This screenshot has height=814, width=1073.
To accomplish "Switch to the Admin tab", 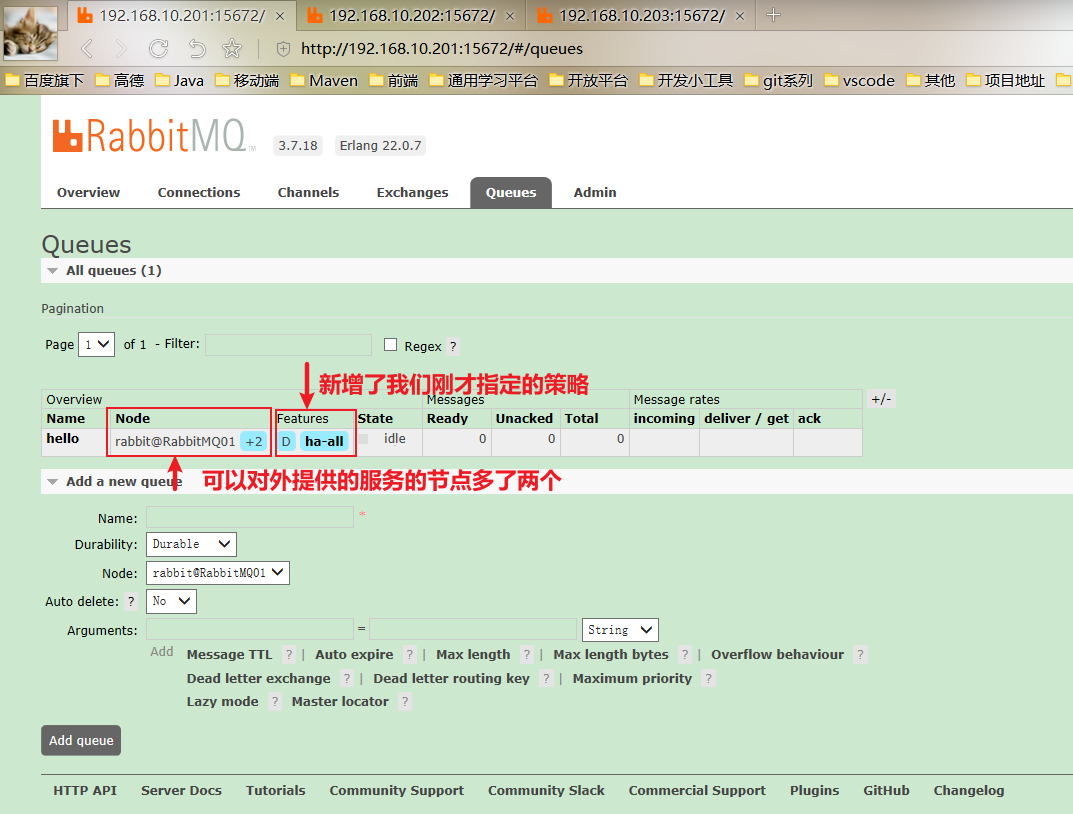I will tap(595, 192).
